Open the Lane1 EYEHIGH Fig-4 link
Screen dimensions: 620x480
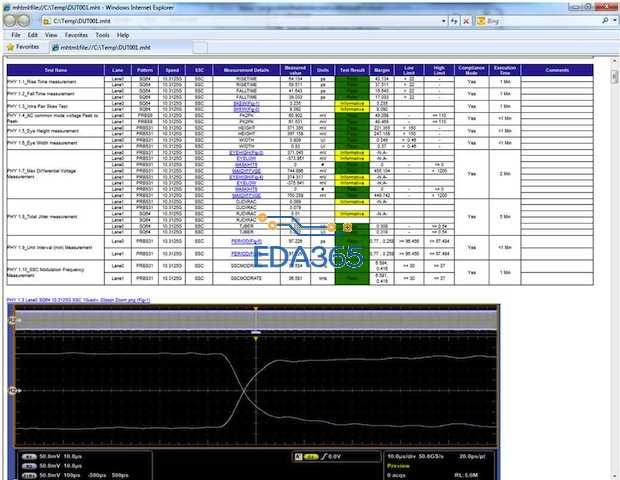[x=246, y=177]
